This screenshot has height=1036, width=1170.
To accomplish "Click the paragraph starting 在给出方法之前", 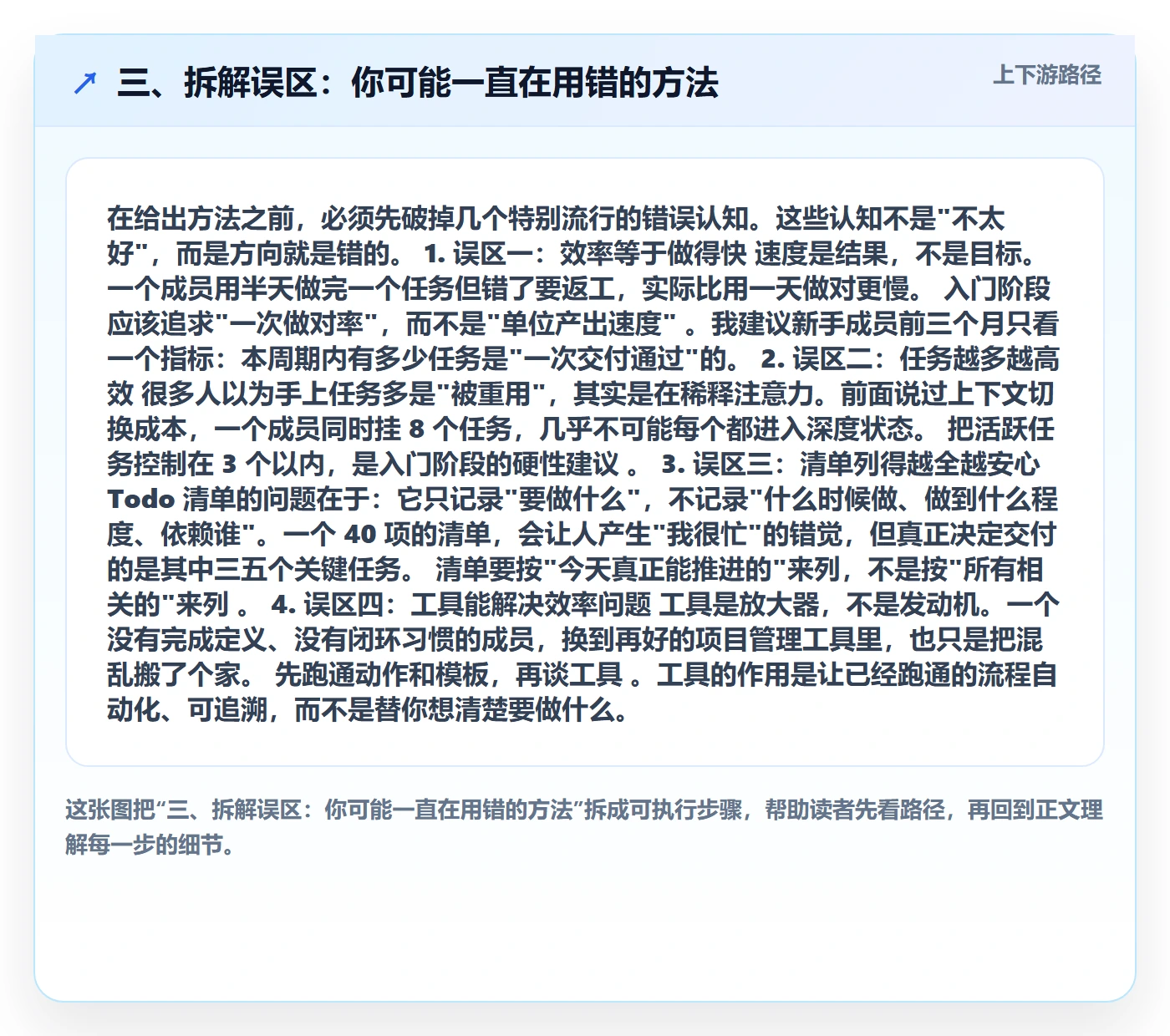I will point(583,464).
